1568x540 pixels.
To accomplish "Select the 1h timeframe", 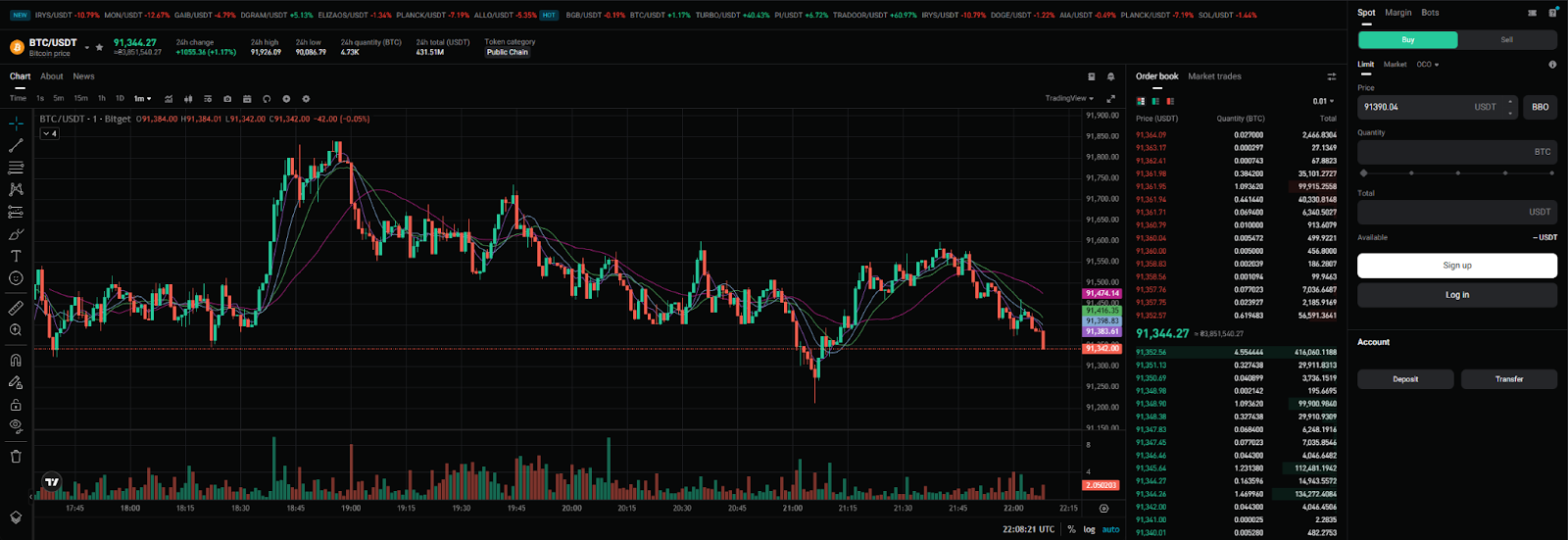I will coord(102,98).
